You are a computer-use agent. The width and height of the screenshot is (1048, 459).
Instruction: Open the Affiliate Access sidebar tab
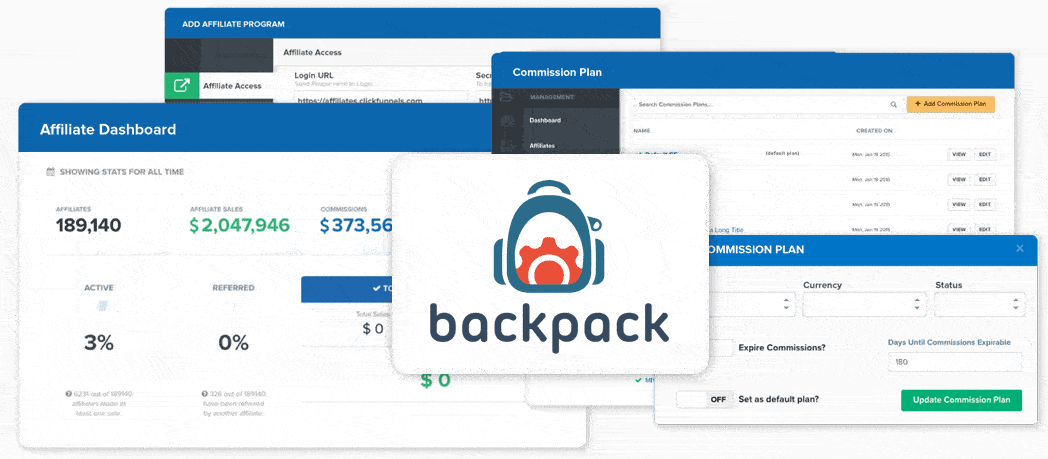point(232,86)
